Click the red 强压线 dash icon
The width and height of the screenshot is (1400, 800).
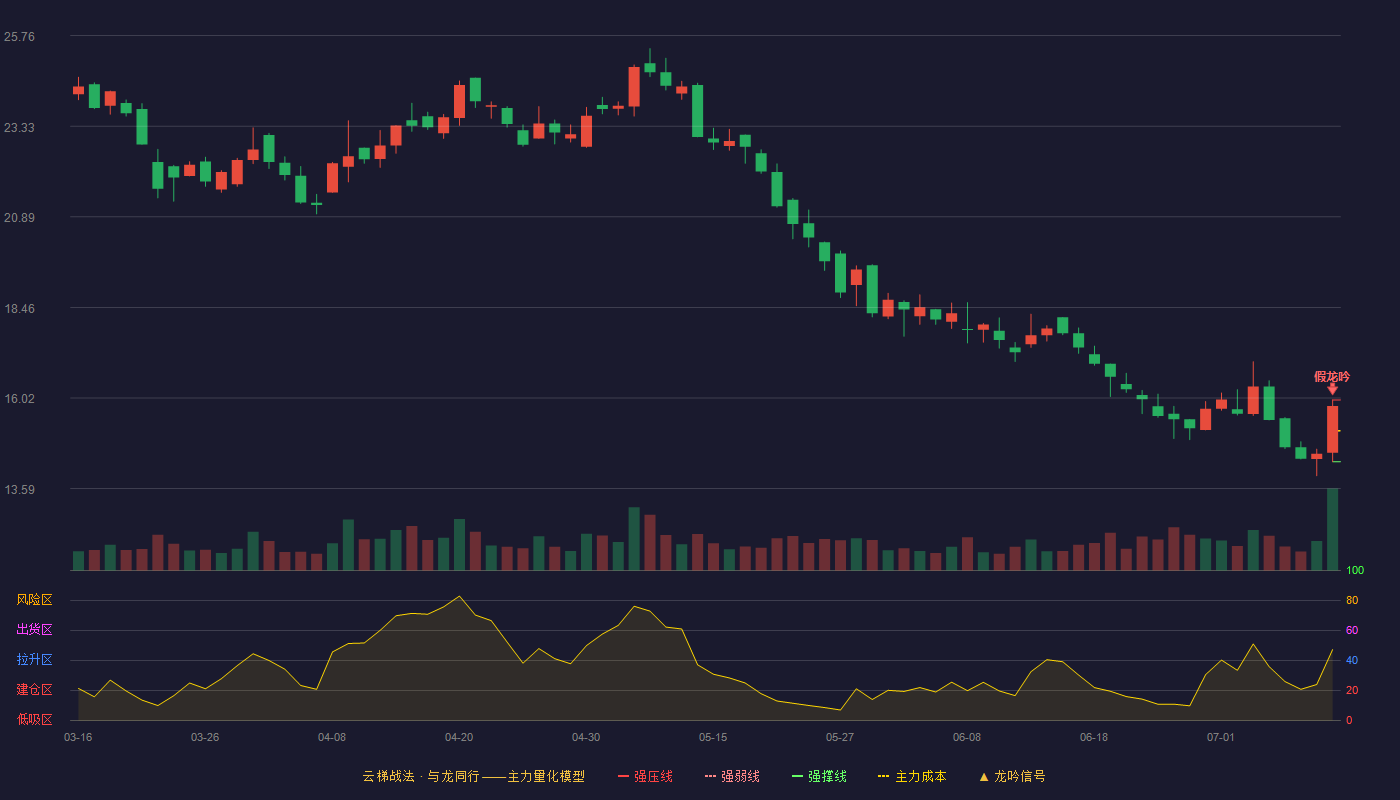624,776
